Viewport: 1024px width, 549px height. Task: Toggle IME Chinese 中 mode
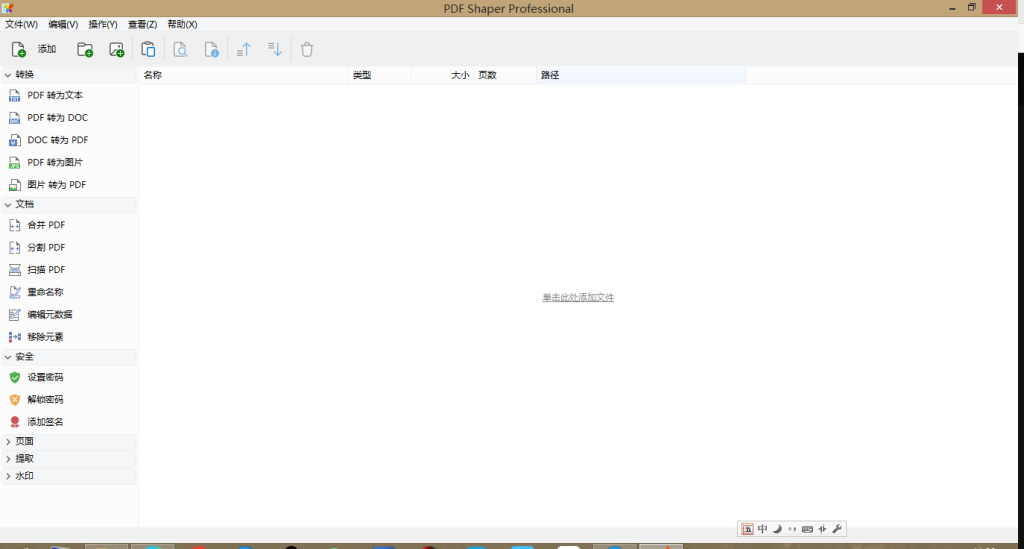point(762,529)
